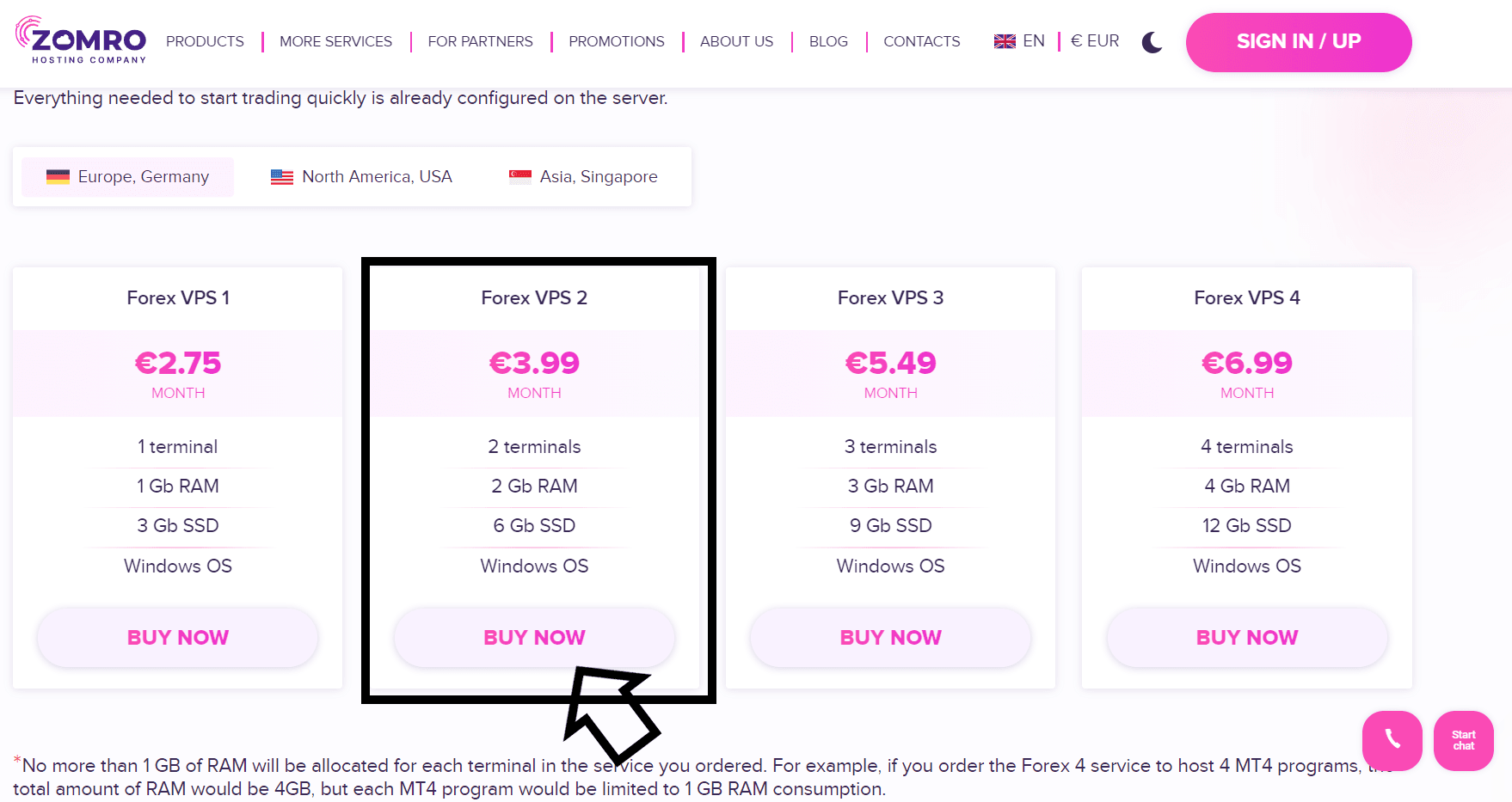
Task: Go to the Blog page
Action: (x=828, y=41)
